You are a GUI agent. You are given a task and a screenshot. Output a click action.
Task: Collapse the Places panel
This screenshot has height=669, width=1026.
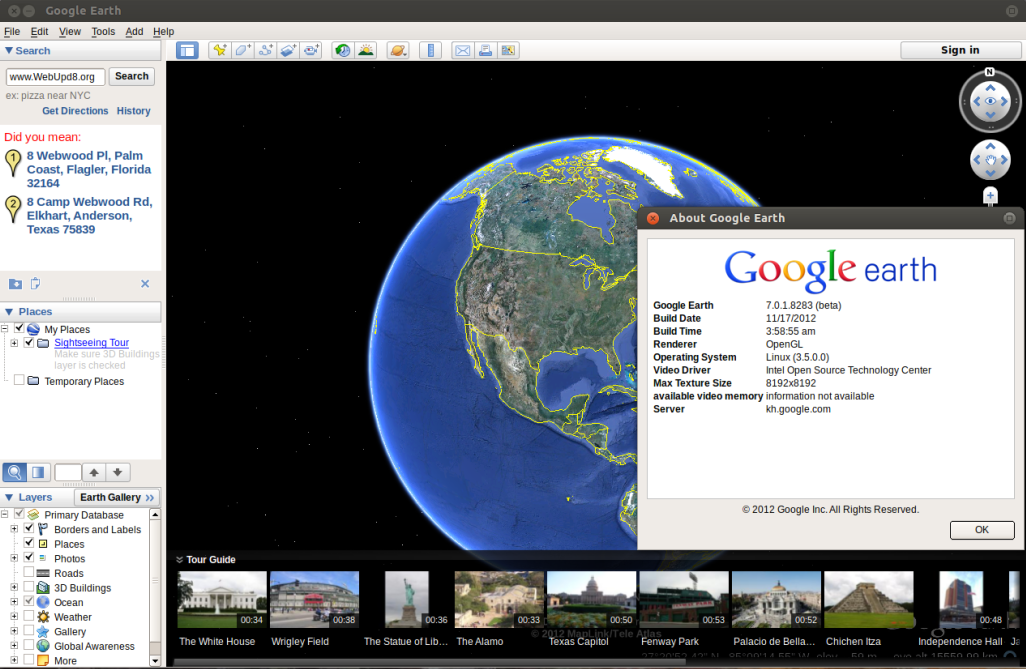[10, 312]
